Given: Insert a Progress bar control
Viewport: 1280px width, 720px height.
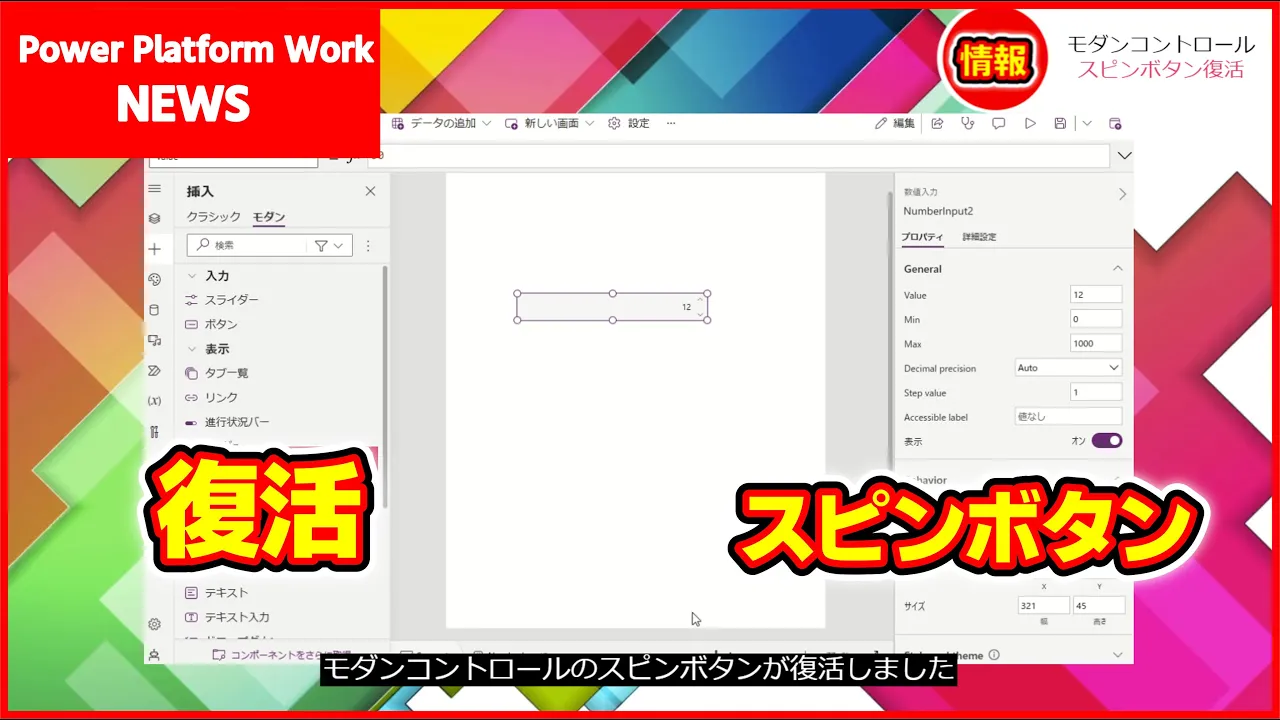Looking at the screenshot, I should (227, 422).
